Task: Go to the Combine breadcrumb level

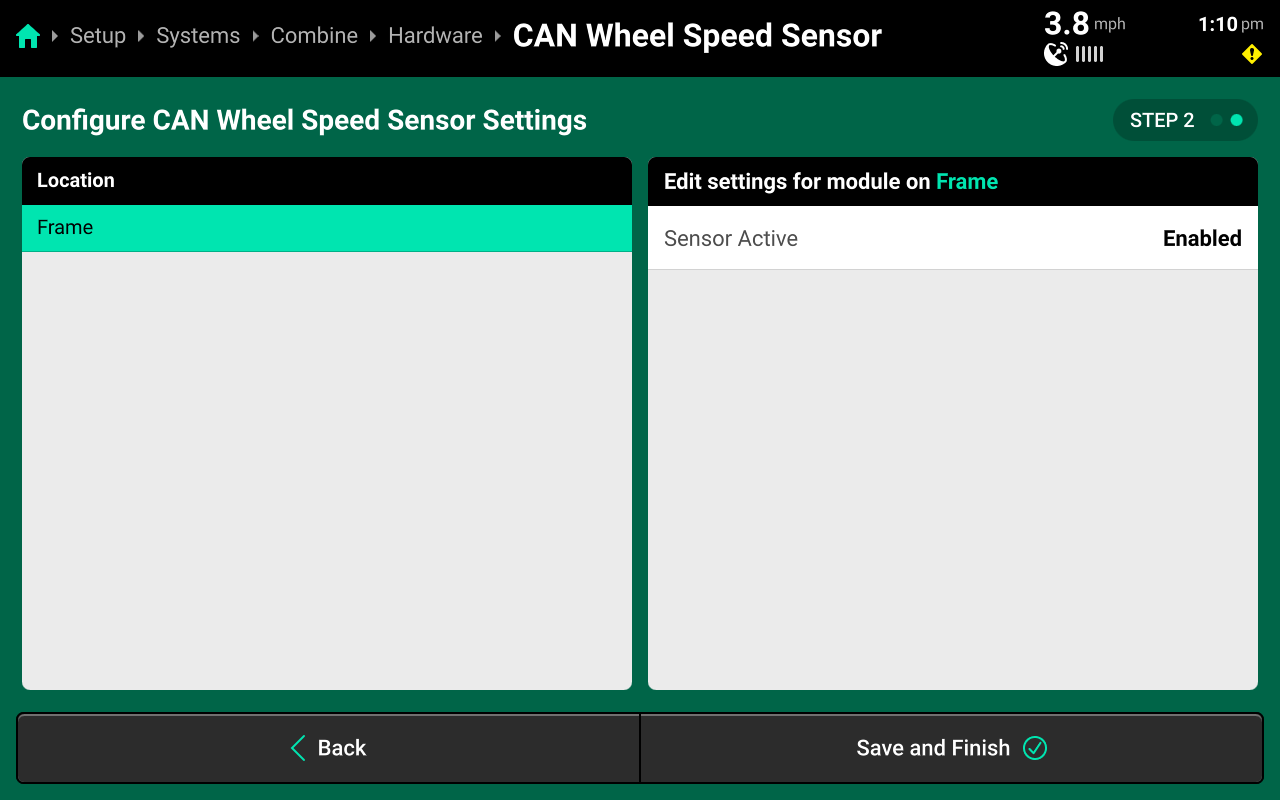Action: pos(314,36)
